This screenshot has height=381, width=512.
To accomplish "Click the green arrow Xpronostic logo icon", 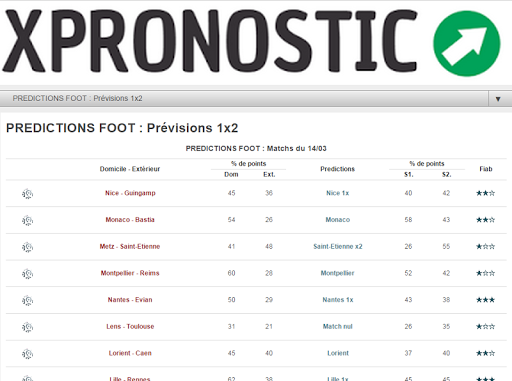I will [x=467, y=43].
